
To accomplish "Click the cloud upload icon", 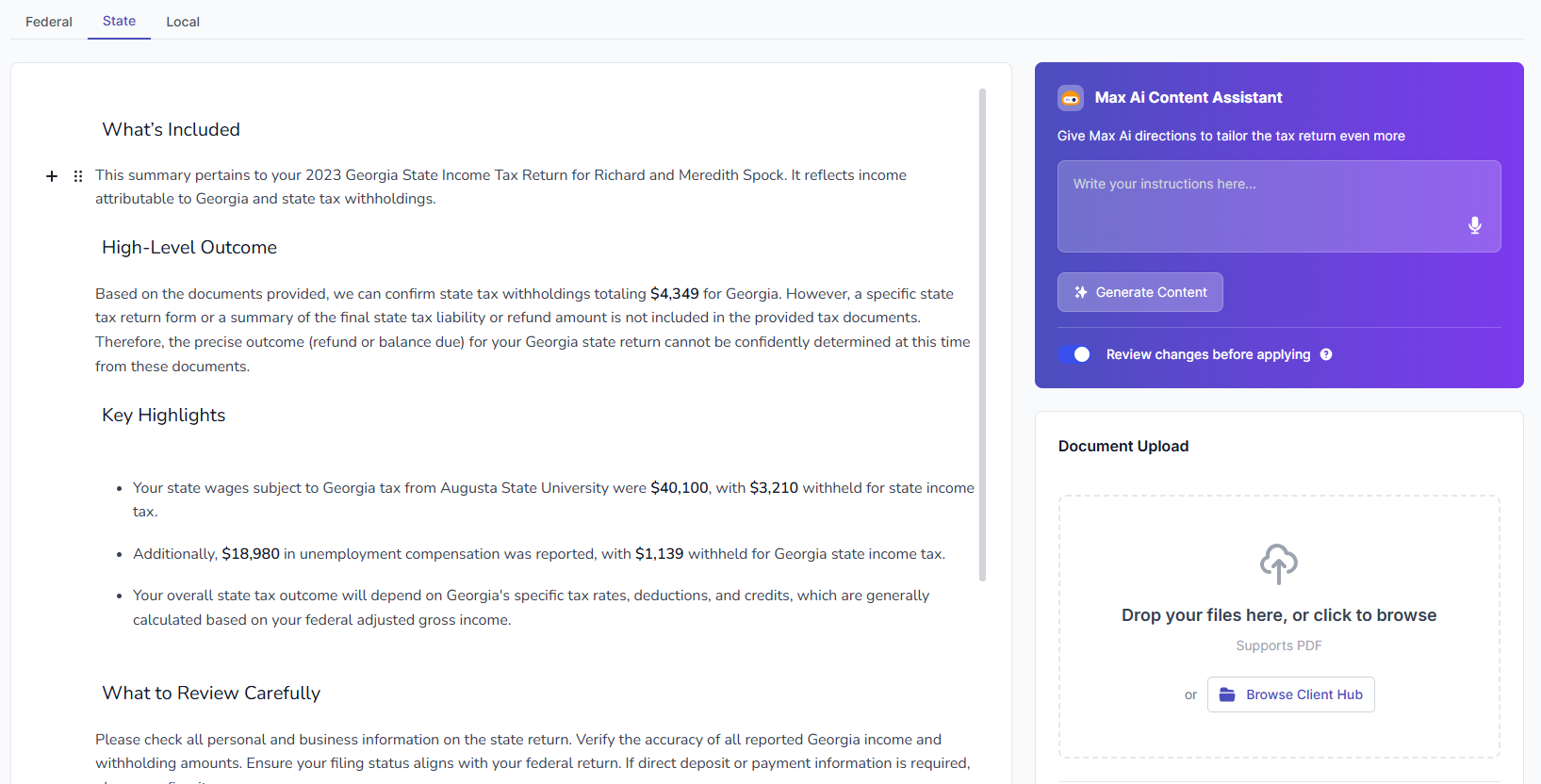I will 1279,563.
